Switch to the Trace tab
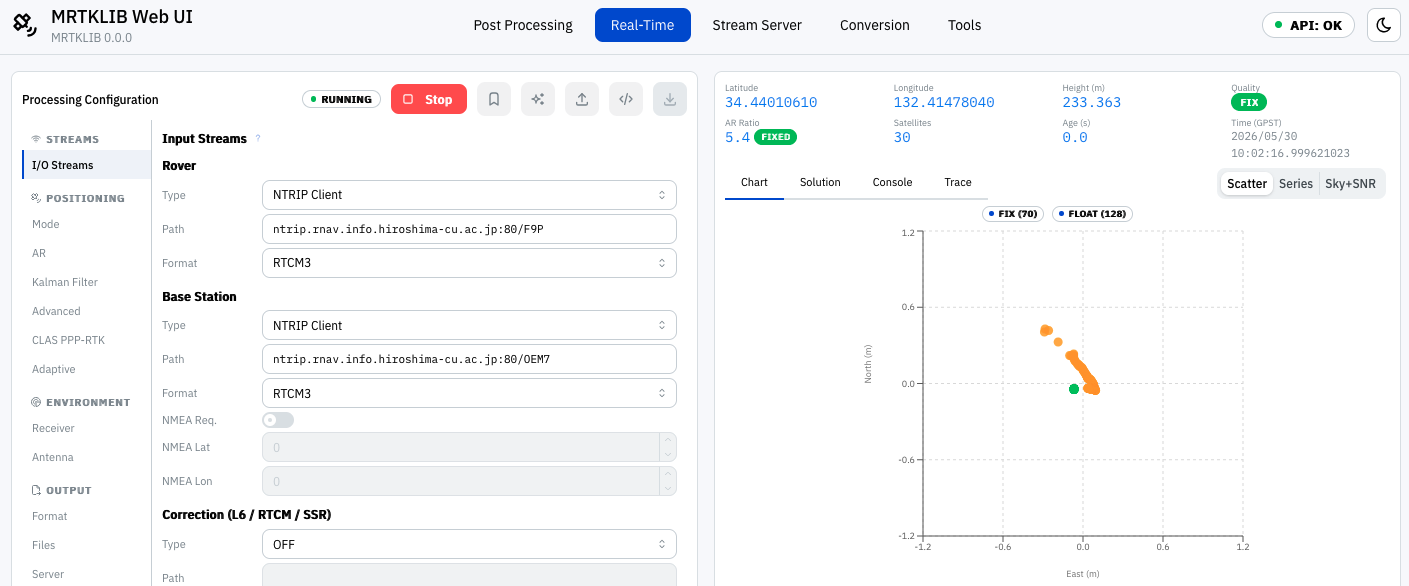The image size is (1409, 586). [x=958, y=182]
